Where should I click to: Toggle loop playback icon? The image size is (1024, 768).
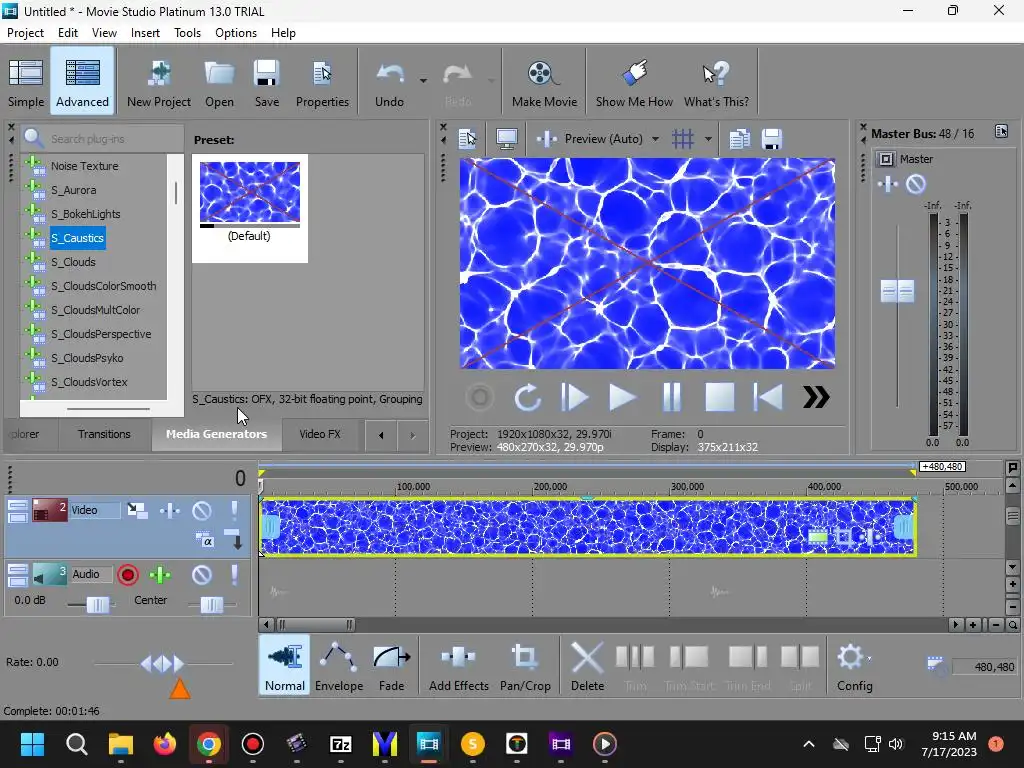click(x=527, y=397)
